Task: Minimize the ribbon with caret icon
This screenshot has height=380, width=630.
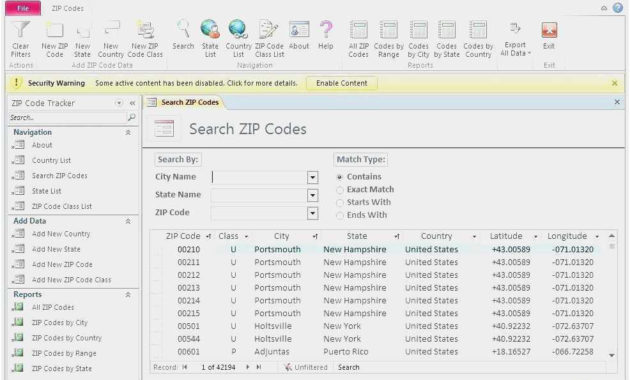Action: pos(604,8)
